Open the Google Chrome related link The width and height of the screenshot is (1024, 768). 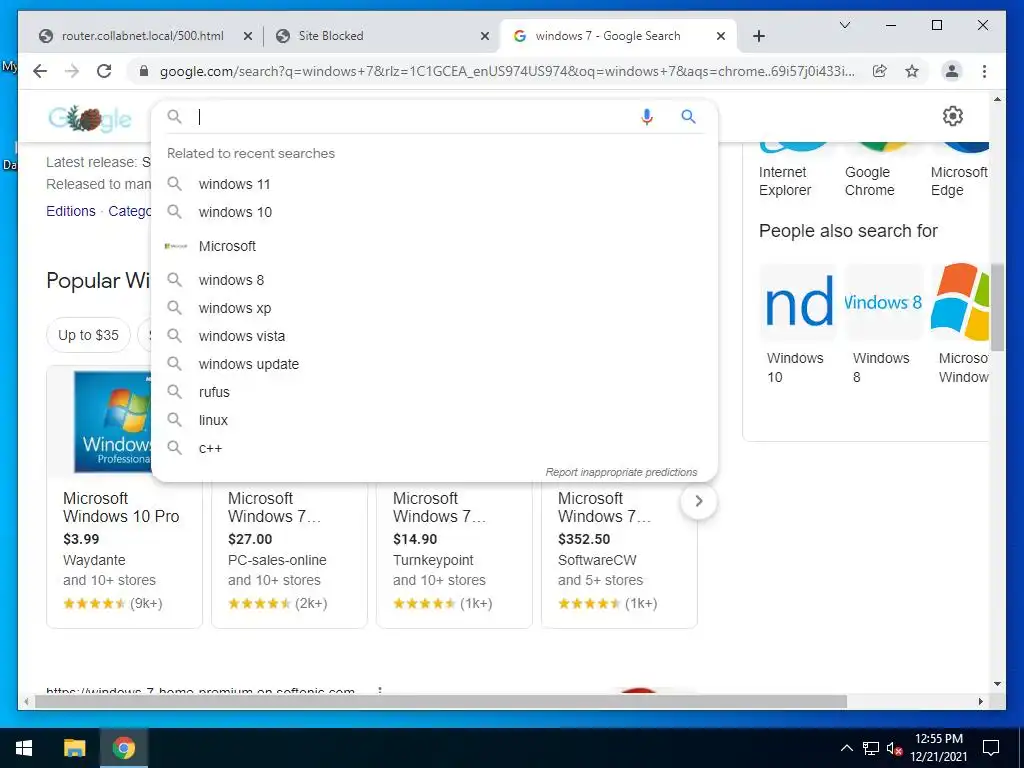click(870, 181)
